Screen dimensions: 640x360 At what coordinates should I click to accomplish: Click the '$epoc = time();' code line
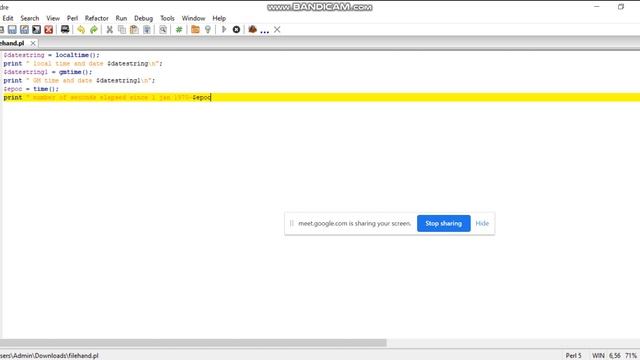pos(31,89)
